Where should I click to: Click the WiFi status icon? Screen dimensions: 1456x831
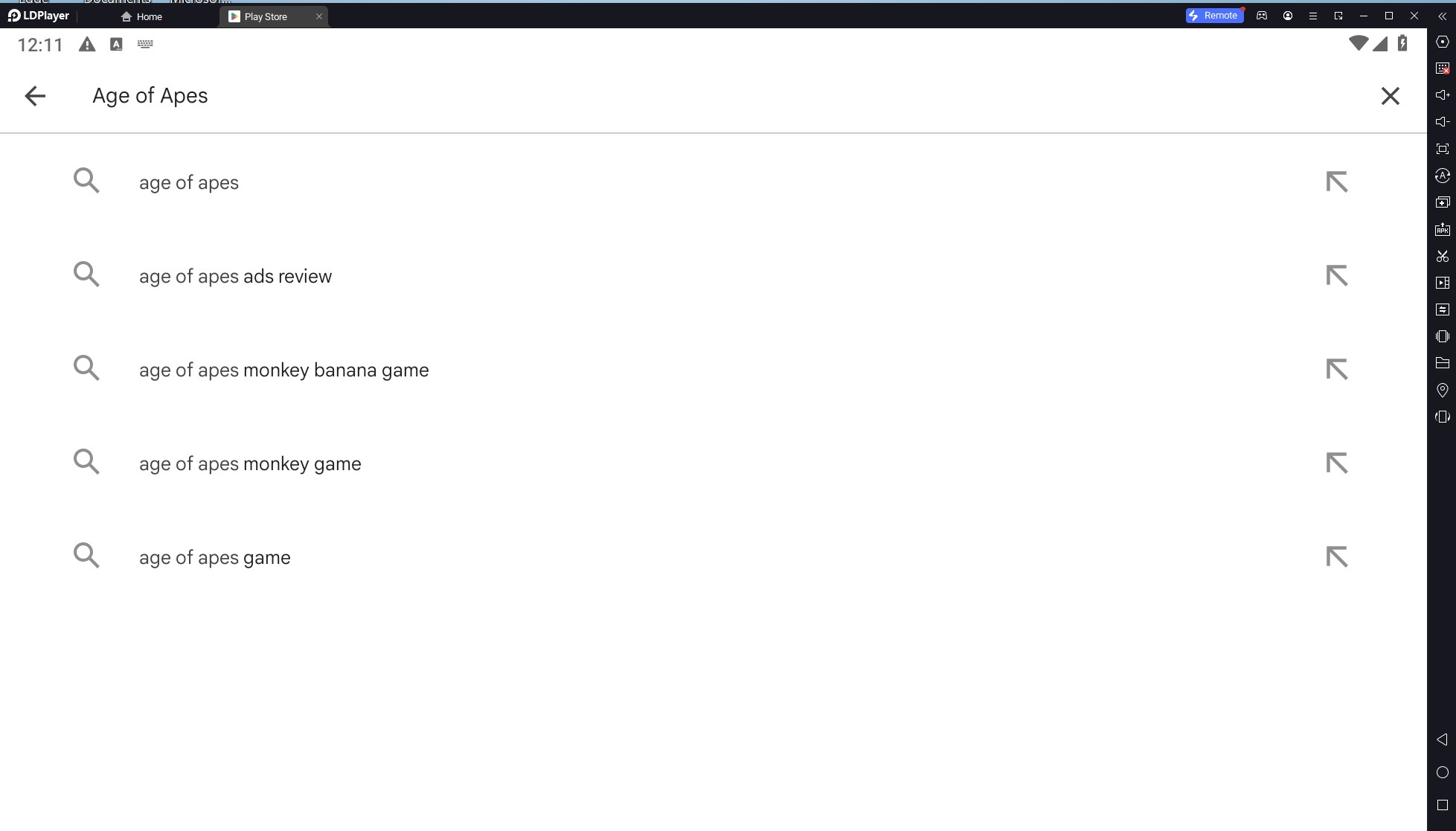(1358, 43)
